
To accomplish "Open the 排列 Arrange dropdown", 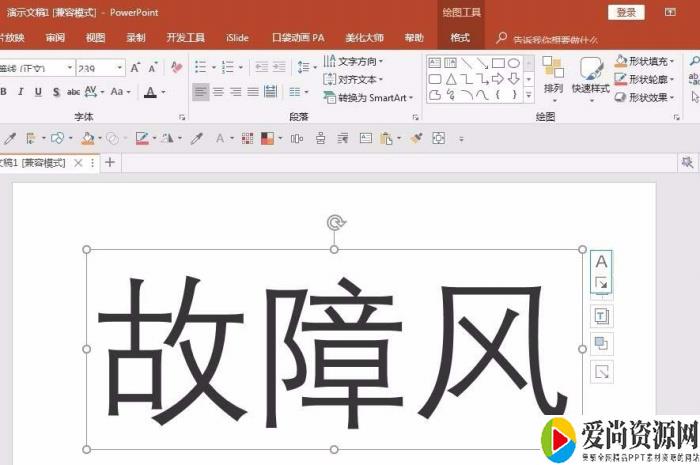I will pos(553,79).
